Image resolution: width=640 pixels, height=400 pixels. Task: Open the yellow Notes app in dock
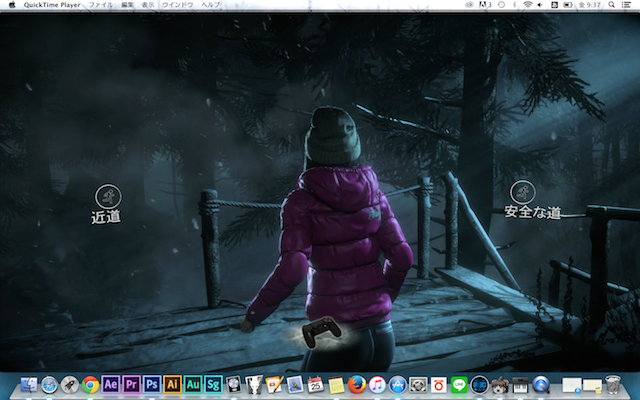[x=336, y=384]
